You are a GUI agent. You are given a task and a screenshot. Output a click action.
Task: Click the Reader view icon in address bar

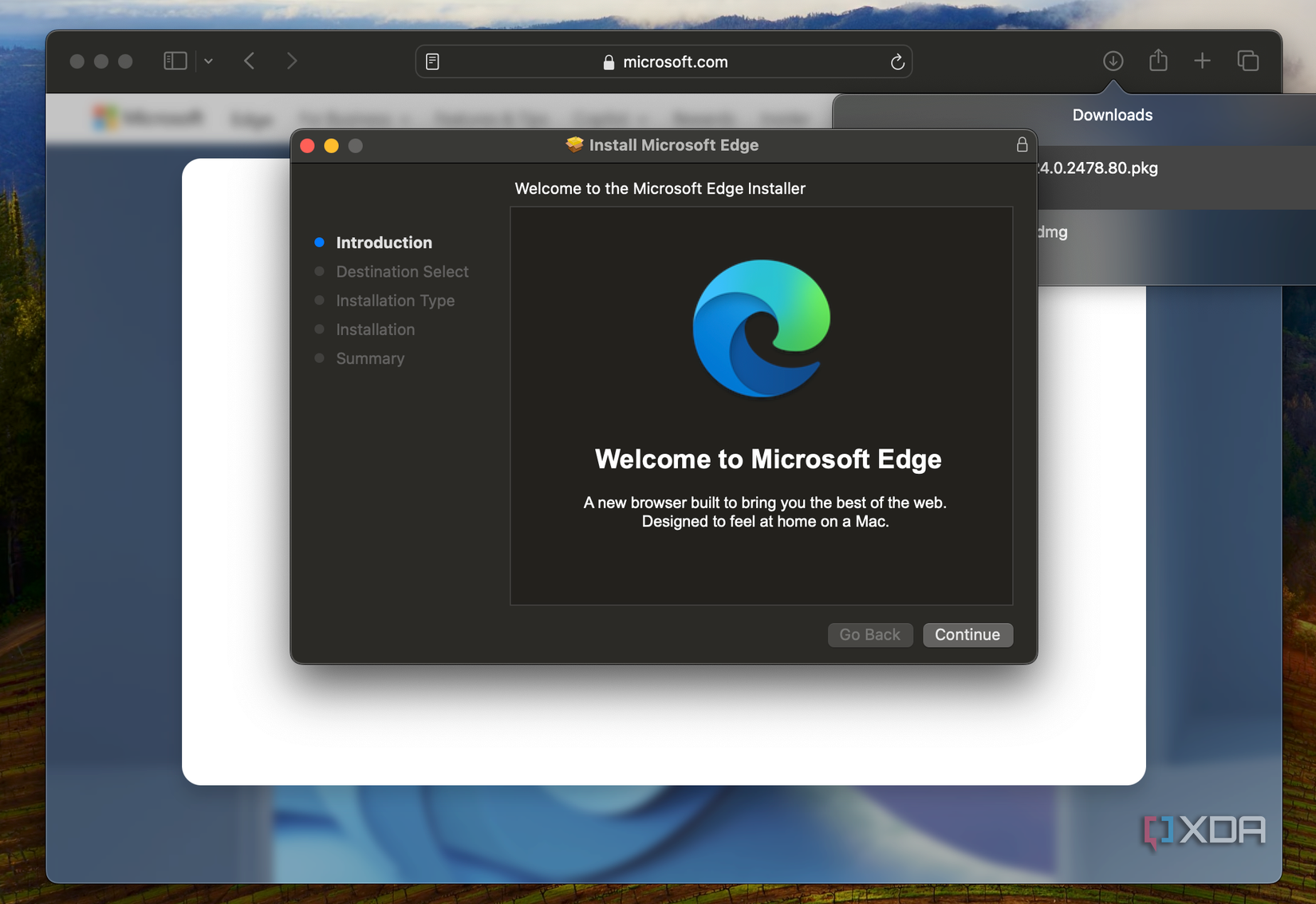(433, 61)
